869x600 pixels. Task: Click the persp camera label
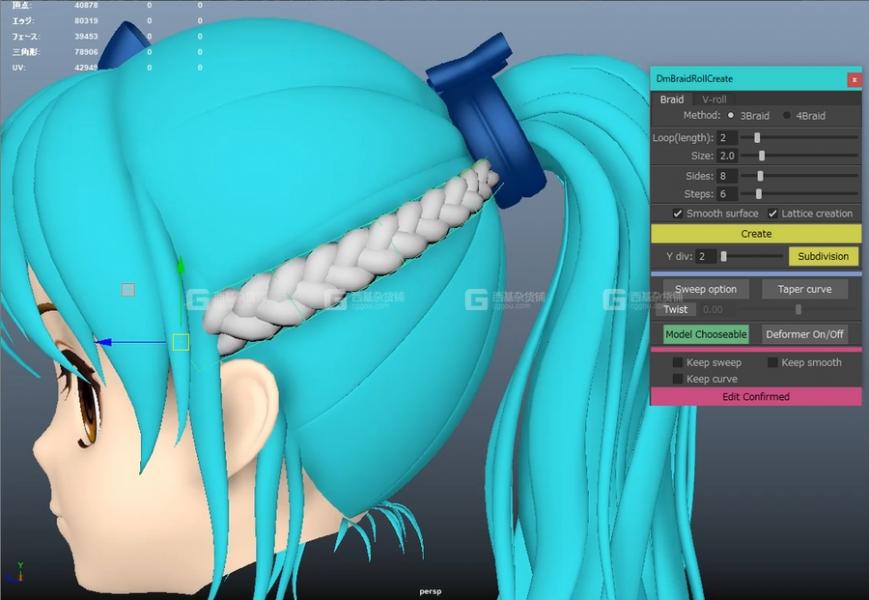click(431, 592)
